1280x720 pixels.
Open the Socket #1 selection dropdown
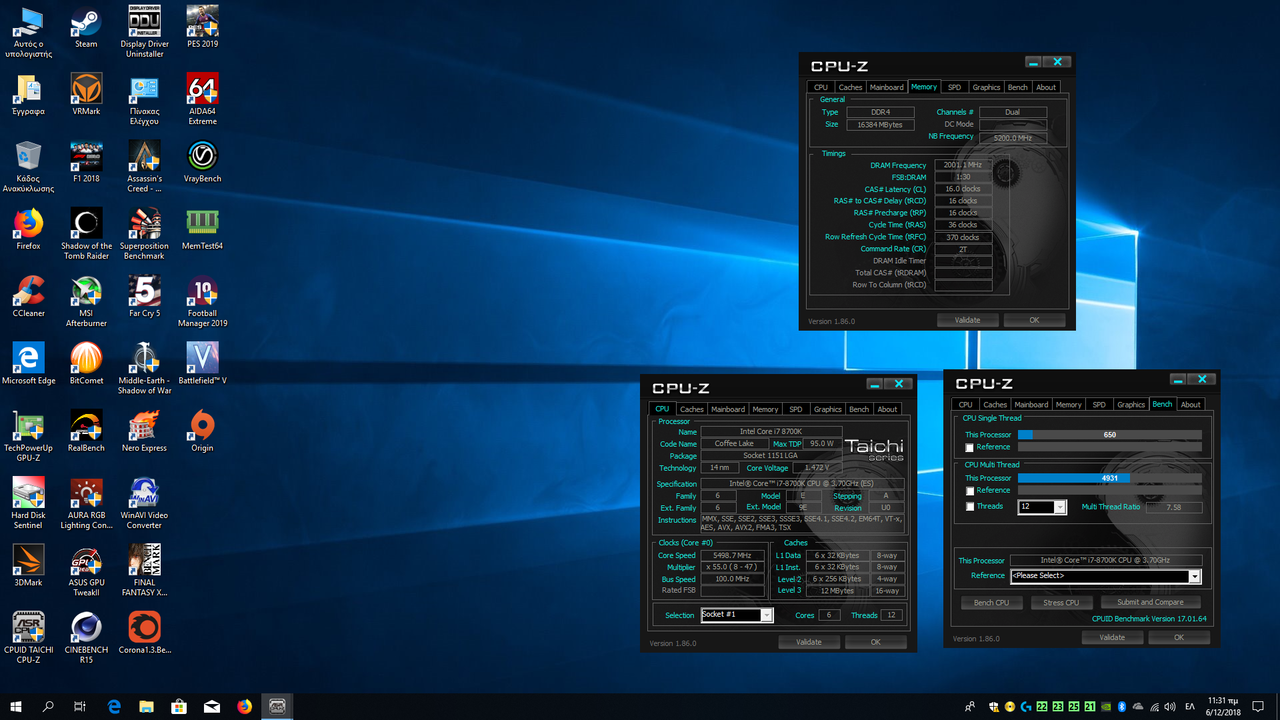tap(737, 615)
